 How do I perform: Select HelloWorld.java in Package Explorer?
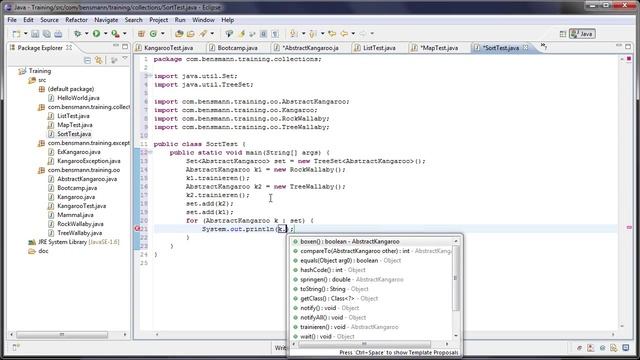click(78, 98)
